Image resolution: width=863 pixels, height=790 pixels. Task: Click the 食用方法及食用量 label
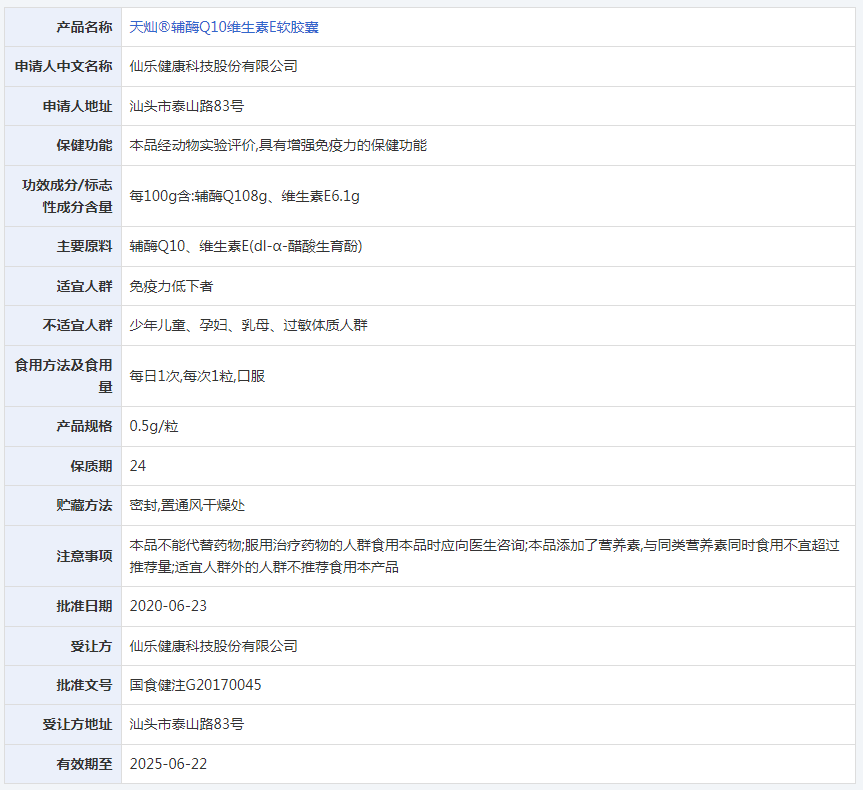coord(63,376)
